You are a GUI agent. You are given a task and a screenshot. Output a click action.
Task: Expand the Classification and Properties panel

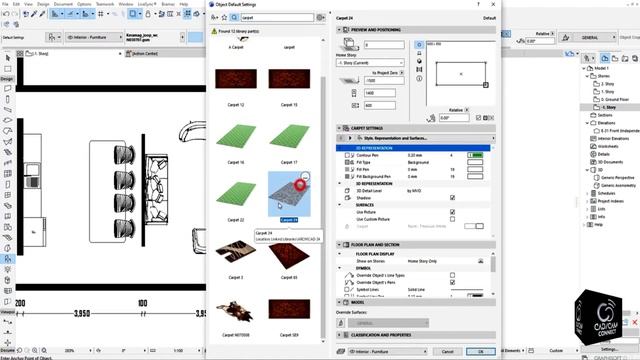339,335
